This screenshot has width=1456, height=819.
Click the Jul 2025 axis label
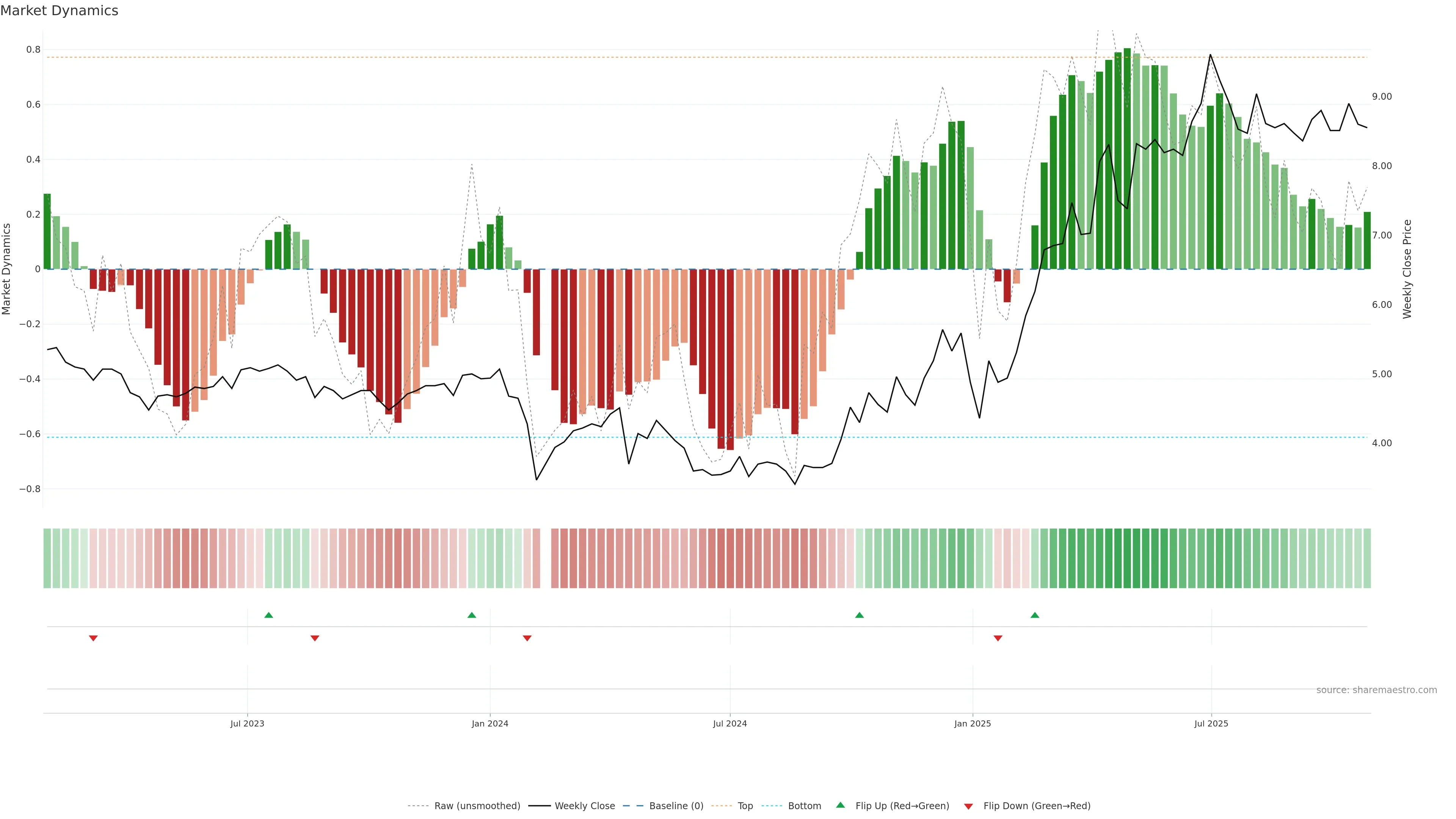[x=1211, y=723]
